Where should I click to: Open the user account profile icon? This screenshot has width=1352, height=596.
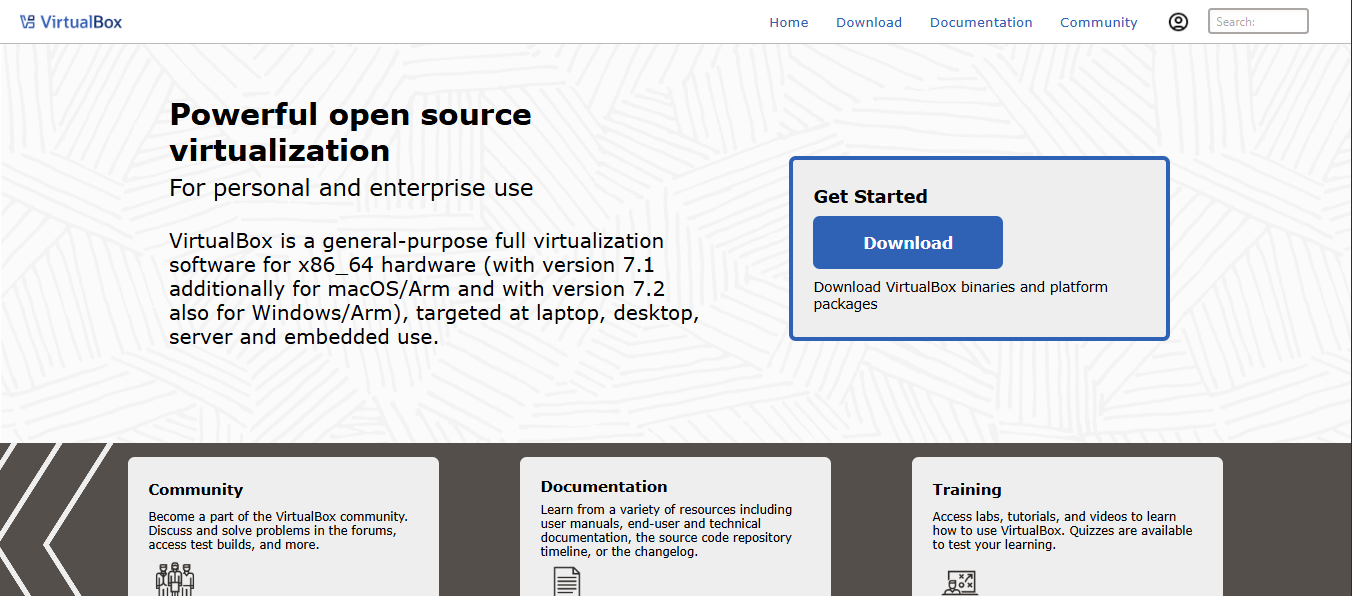coord(1178,22)
